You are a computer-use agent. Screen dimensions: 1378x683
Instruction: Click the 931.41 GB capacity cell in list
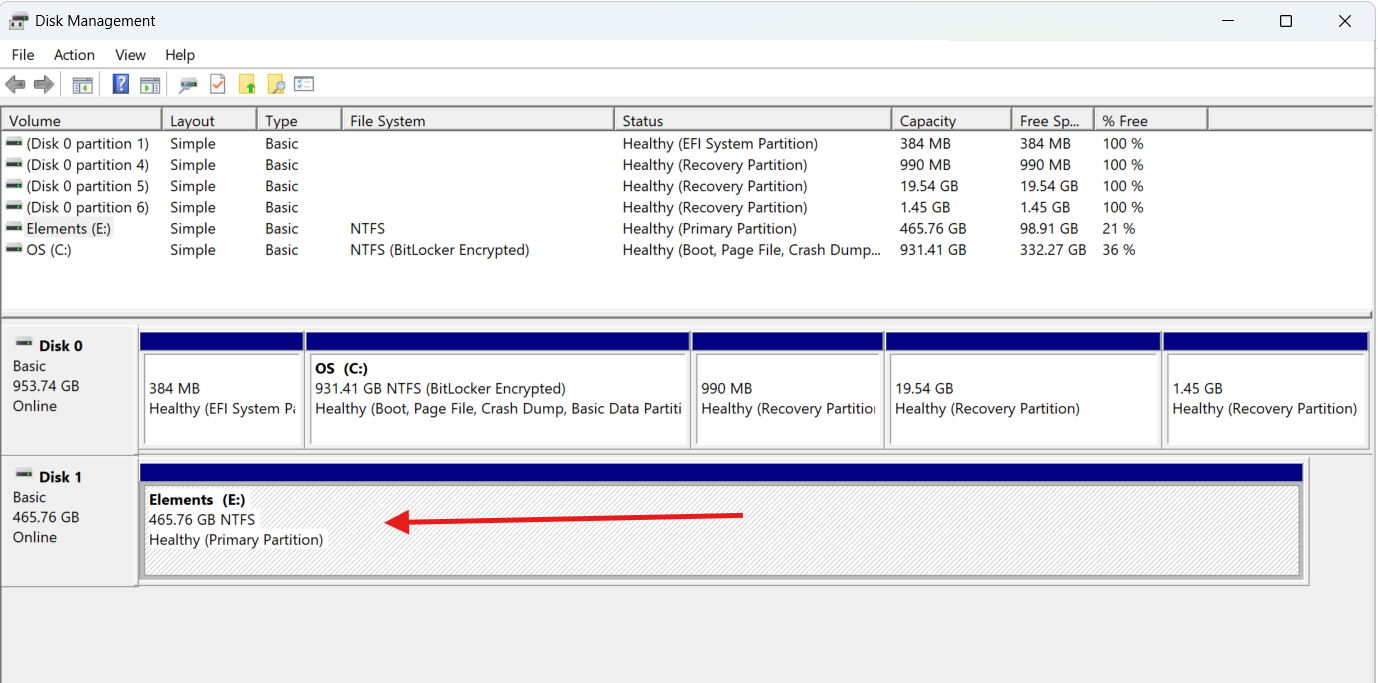(x=933, y=250)
